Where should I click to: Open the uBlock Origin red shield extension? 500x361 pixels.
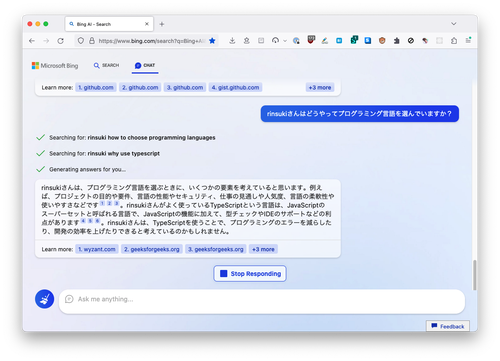[x=311, y=40]
